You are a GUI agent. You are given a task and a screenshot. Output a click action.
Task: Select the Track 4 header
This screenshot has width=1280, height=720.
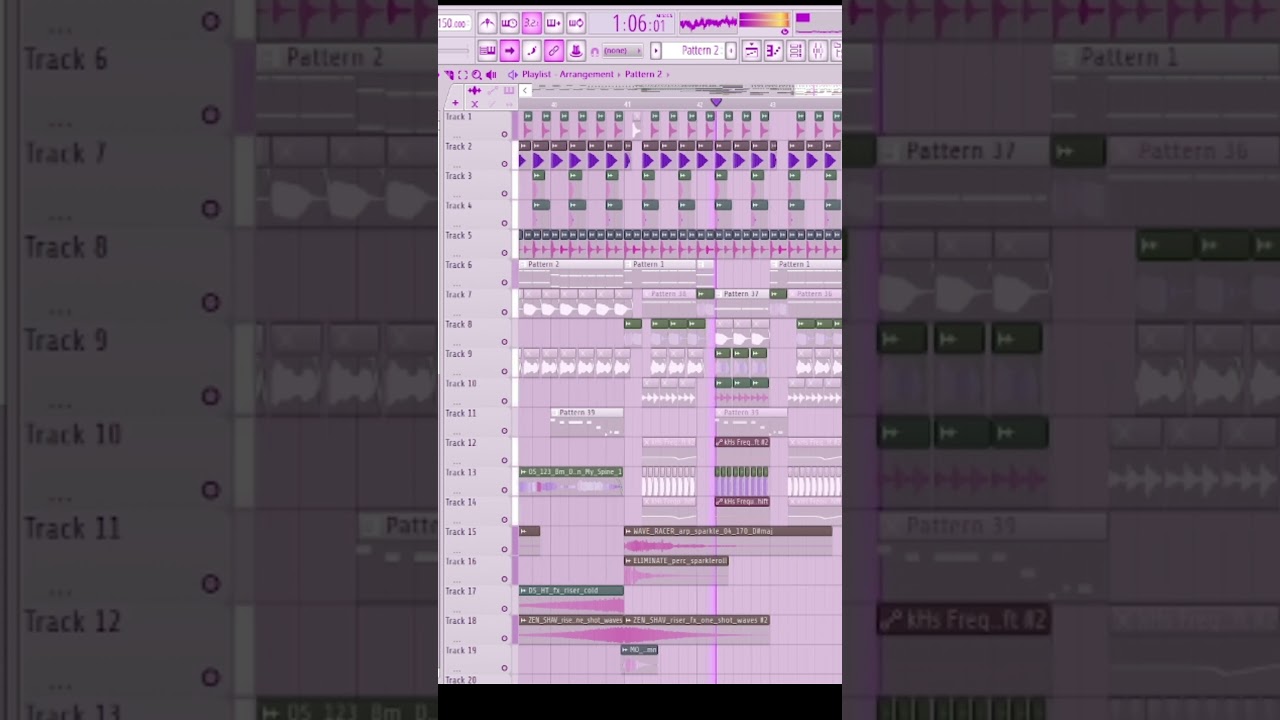pyautogui.click(x=477, y=213)
